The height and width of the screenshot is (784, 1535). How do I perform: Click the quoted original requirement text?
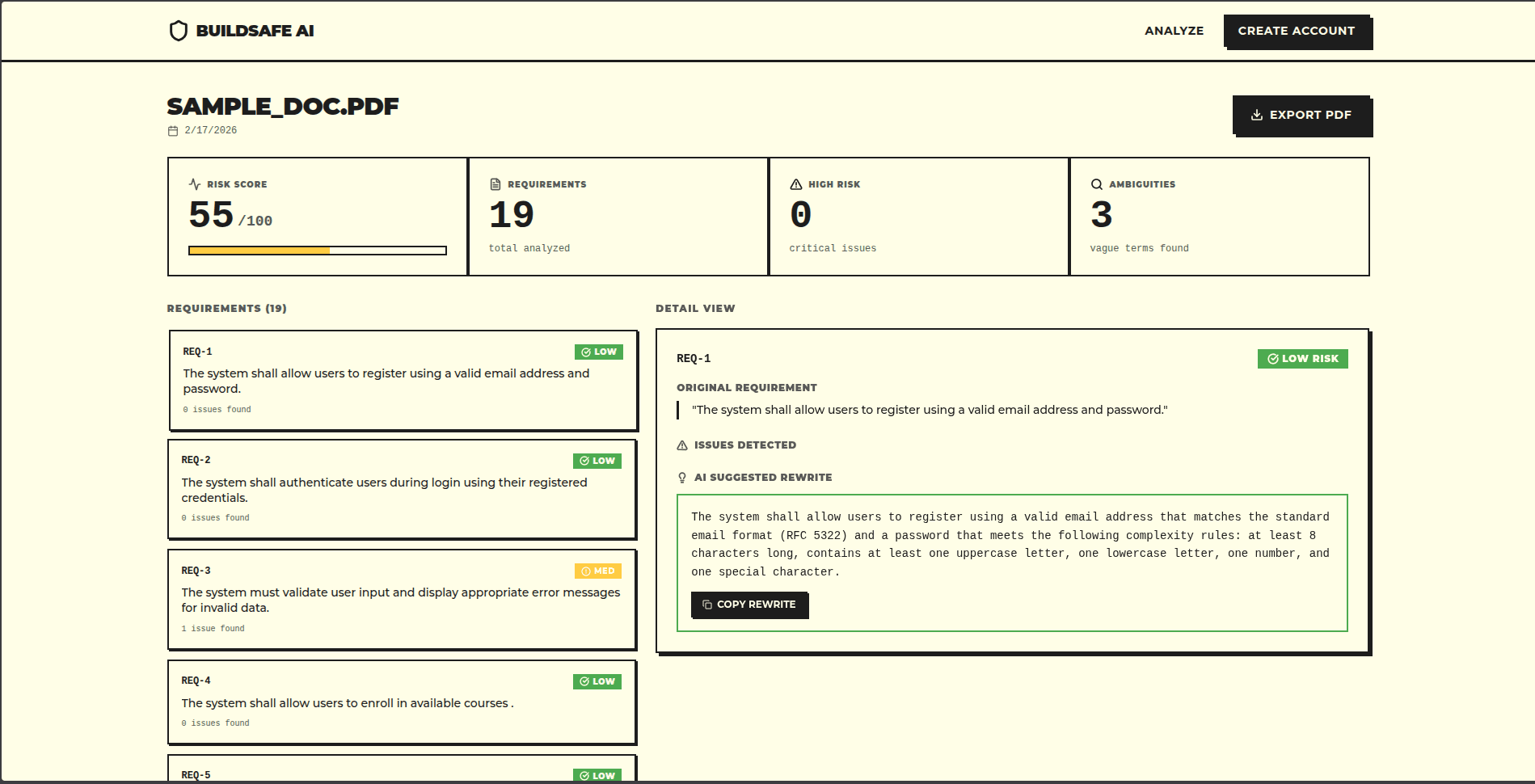point(930,410)
